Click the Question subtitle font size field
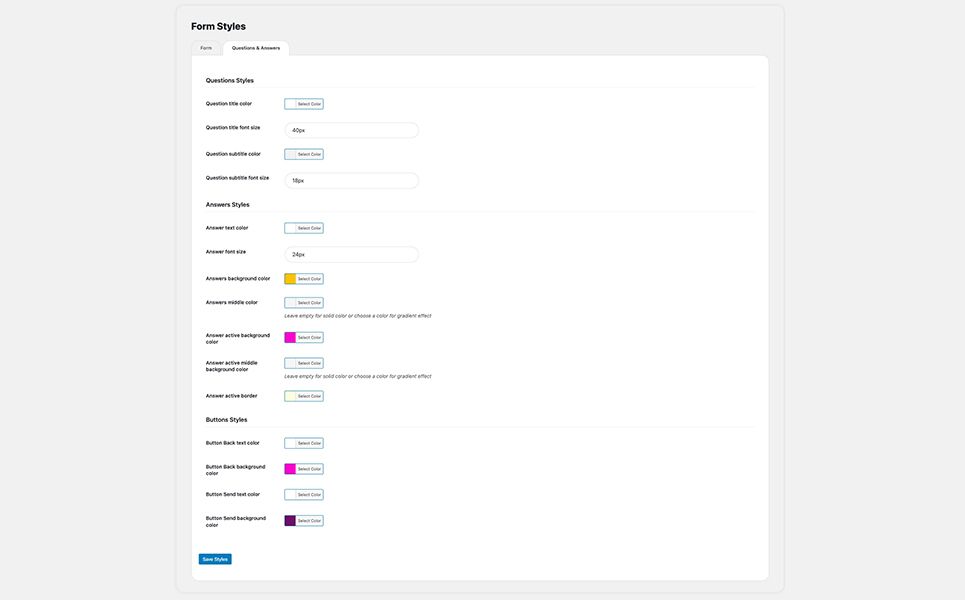The image size is (965, 600). pyautogui.click(x=351, y=181)
